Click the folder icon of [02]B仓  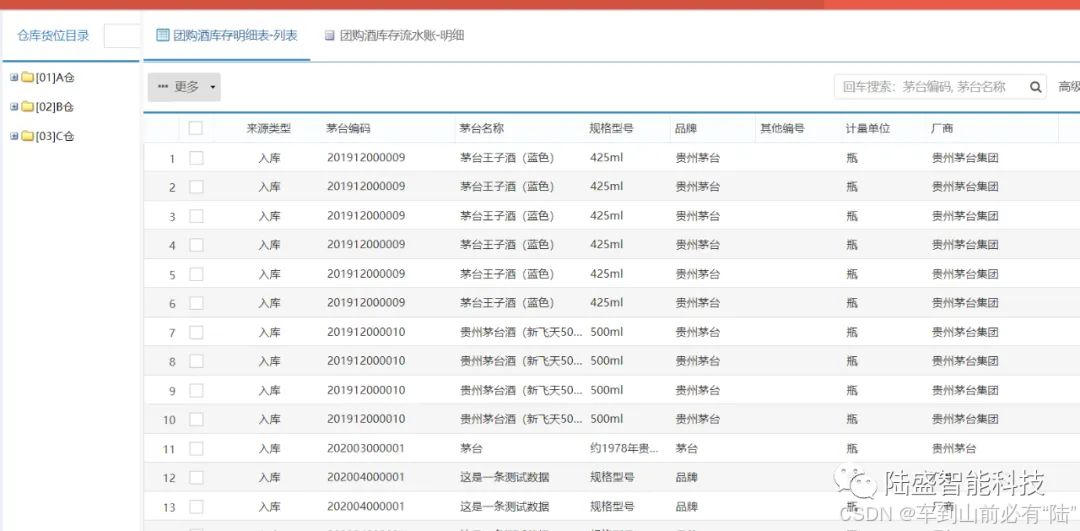[28, 107]
